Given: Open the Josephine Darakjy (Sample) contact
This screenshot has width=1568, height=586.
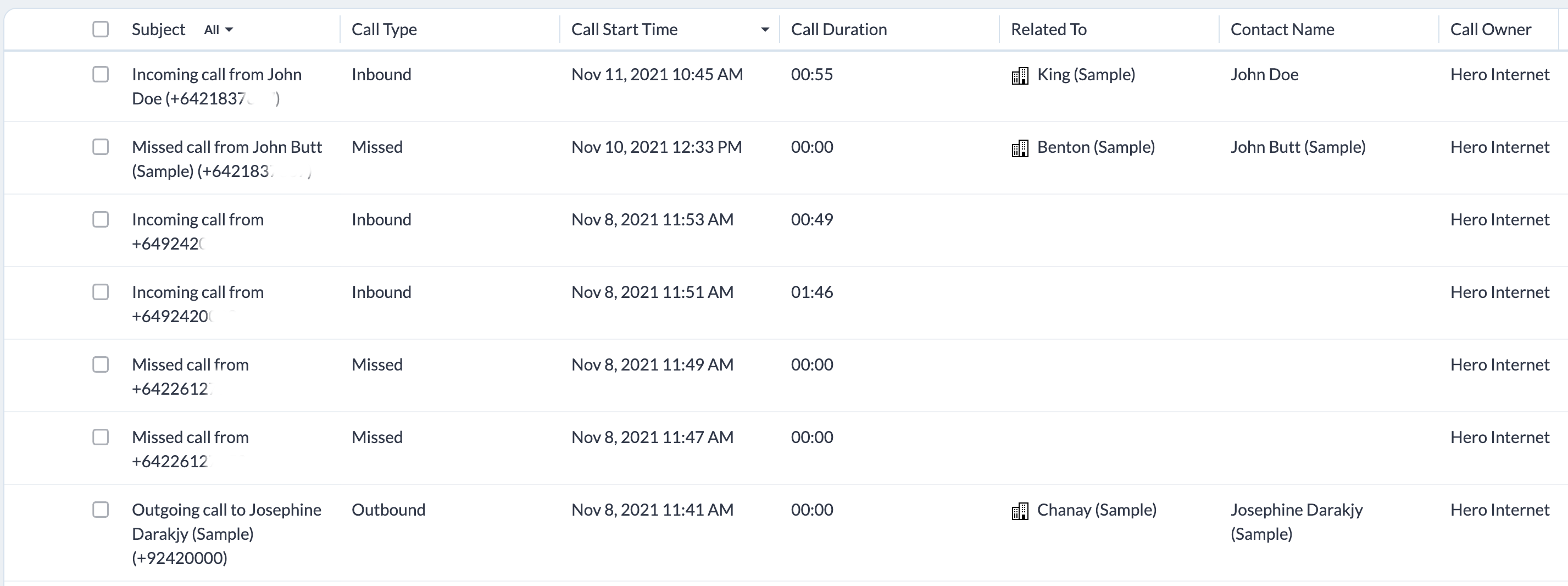Looking at the screenshot, I should click(1297, 522).
